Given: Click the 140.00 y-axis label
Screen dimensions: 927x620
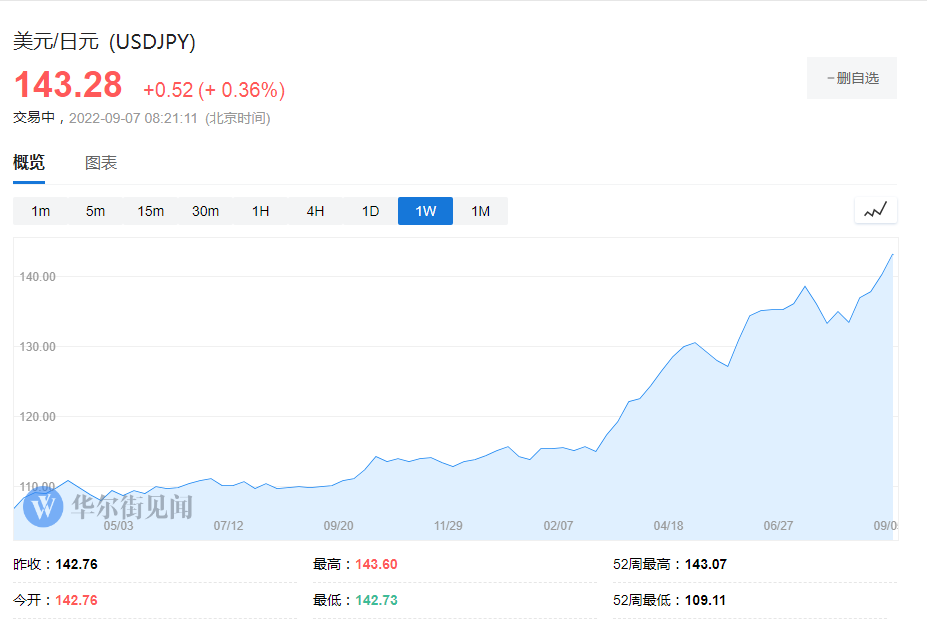Looking at the screenshot, I should tap(37, 277).
